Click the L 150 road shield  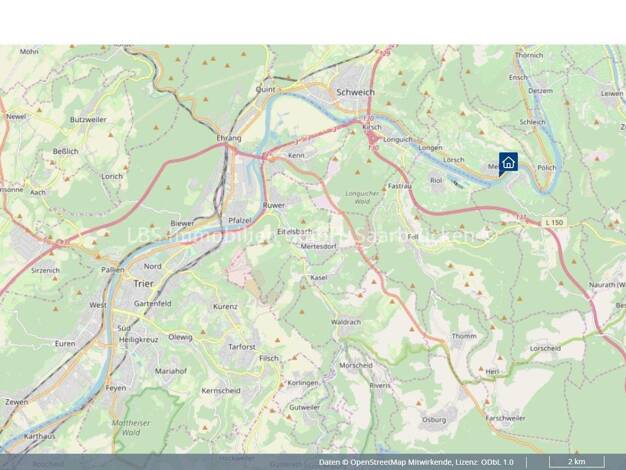click(554, 222)
